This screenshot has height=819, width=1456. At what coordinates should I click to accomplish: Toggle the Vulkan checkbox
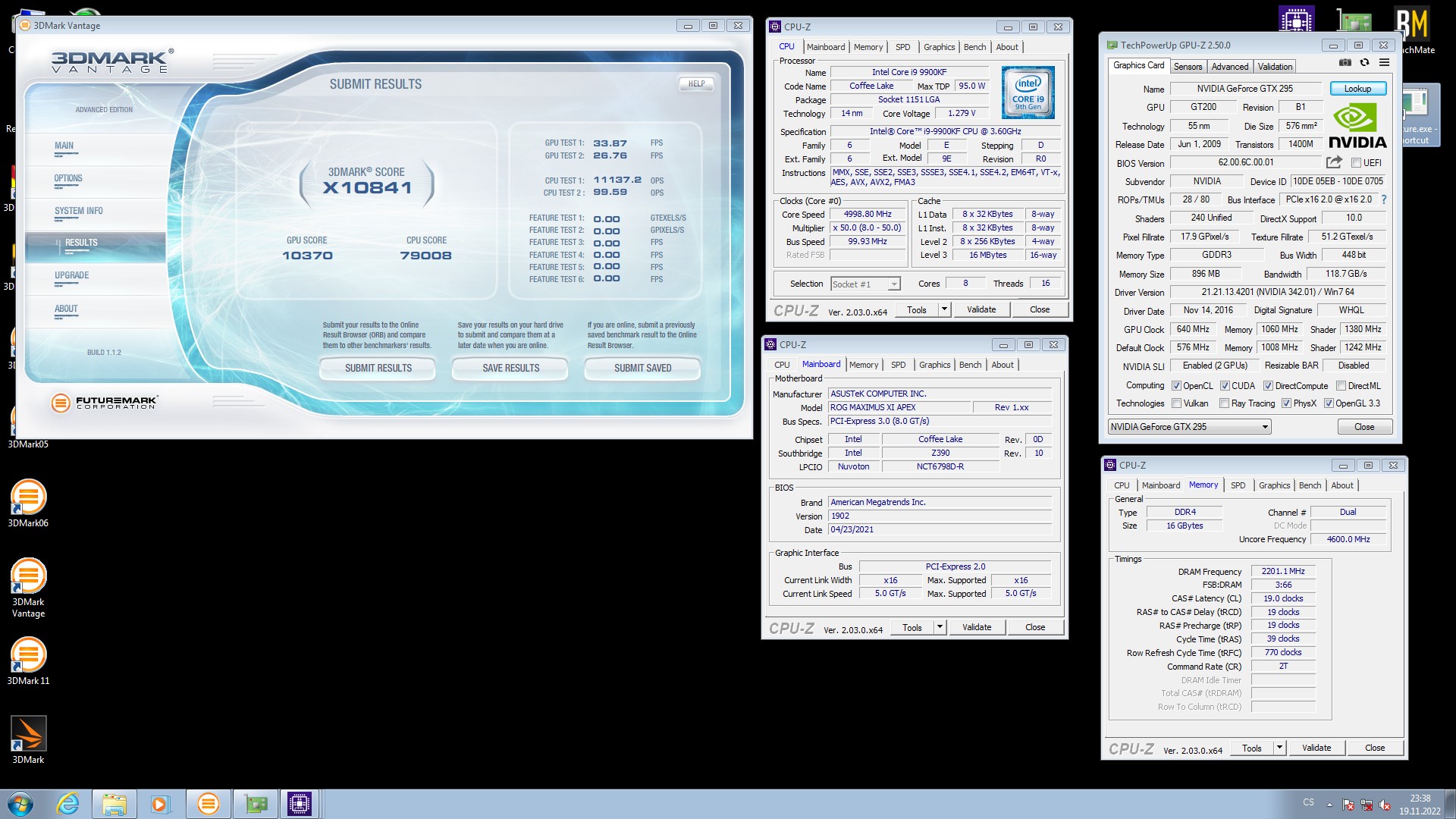[x=1176, y=403]
